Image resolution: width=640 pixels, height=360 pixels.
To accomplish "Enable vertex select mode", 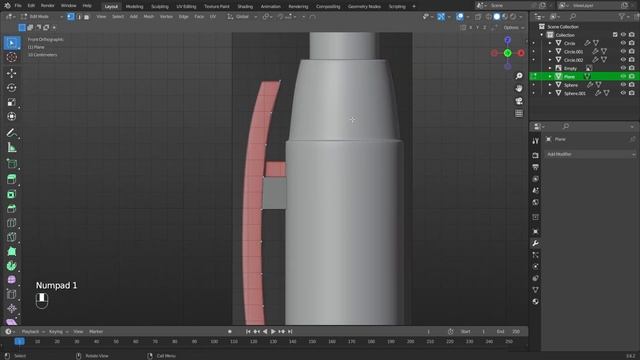I will click(x=71, y=17).
